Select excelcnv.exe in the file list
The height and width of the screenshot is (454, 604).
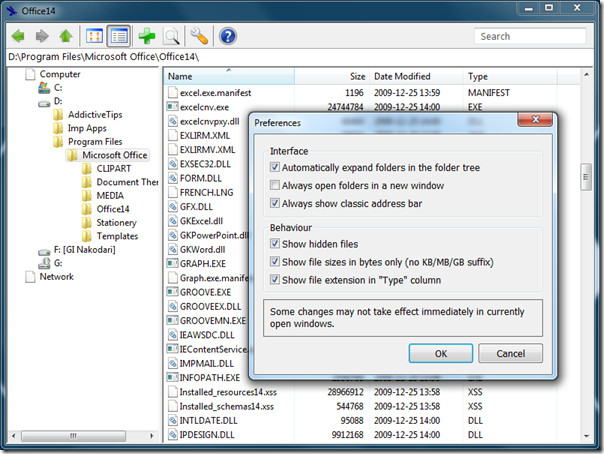204,107
